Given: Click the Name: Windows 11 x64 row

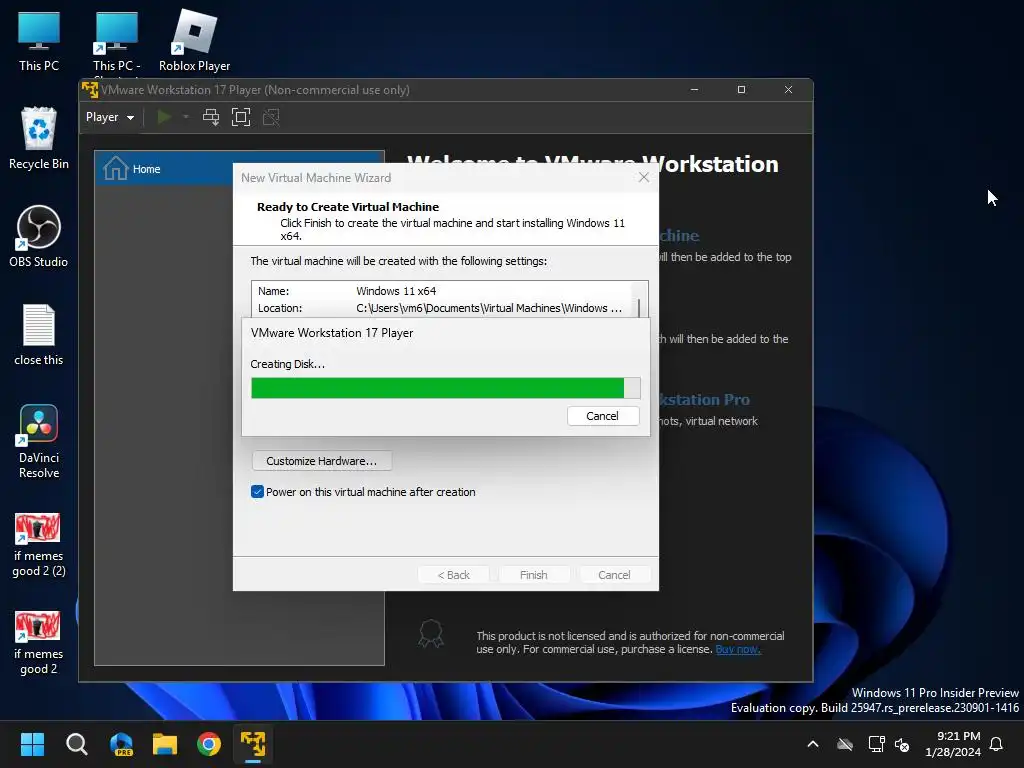Looking at the screenshot, I should (x=441, y=291).
